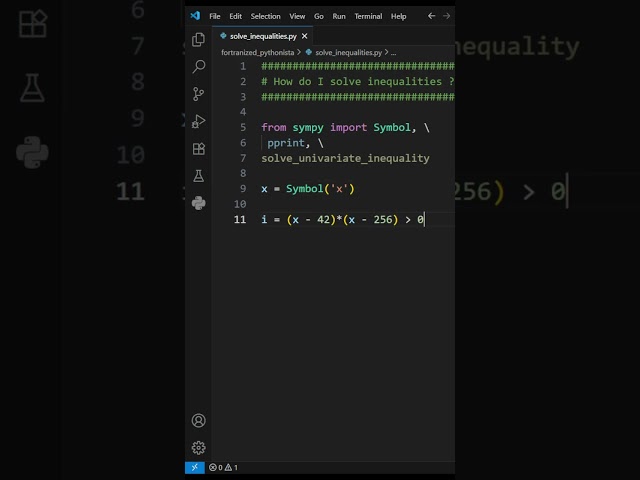Open the Testing flask view
The height and width of the screenshot is (480, 640).
tap(198, 176)
